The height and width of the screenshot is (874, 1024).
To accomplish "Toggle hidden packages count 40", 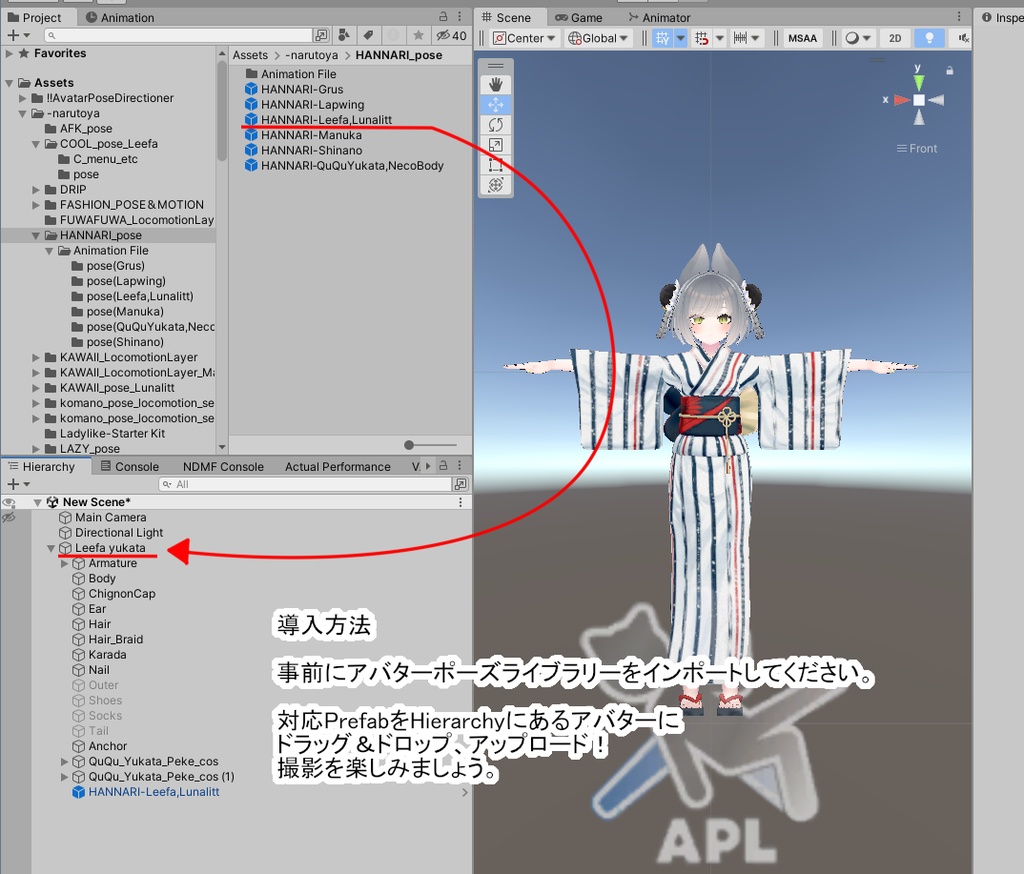I will (452, 35).
